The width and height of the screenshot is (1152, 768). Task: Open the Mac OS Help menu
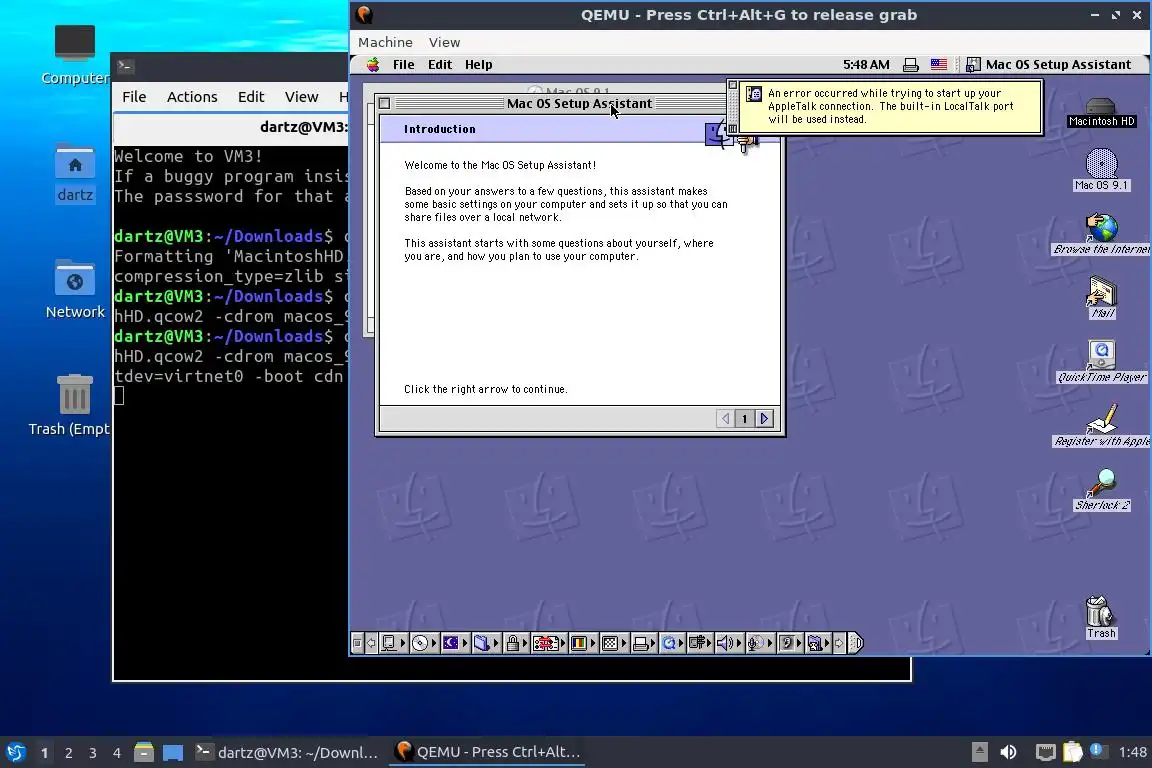(478, 65)
